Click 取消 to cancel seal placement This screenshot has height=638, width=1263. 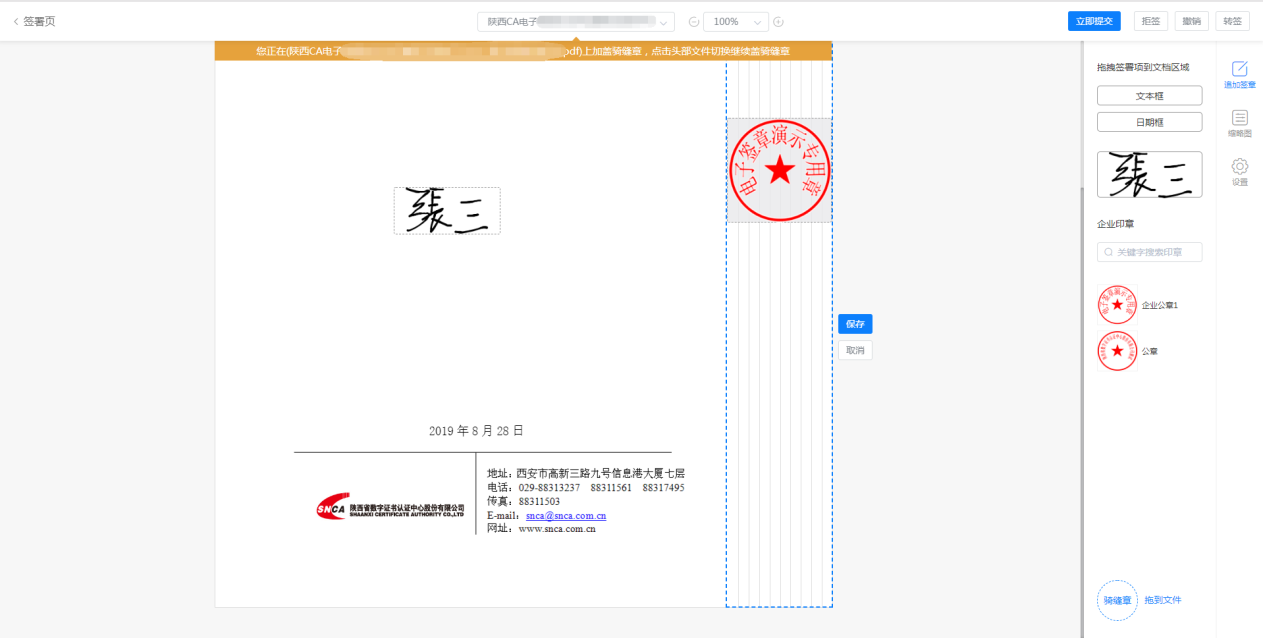(855, 349)
